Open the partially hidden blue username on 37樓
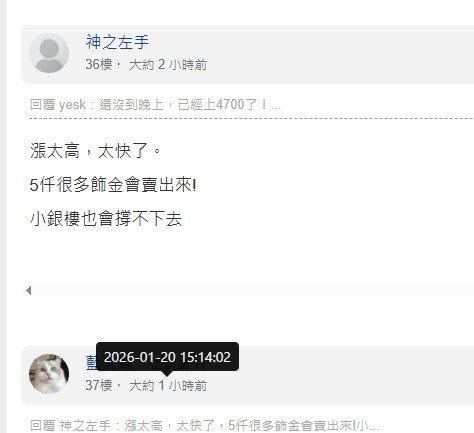This screenshot has height=433, width=474. pyautogui.click(x=91, y=363)
